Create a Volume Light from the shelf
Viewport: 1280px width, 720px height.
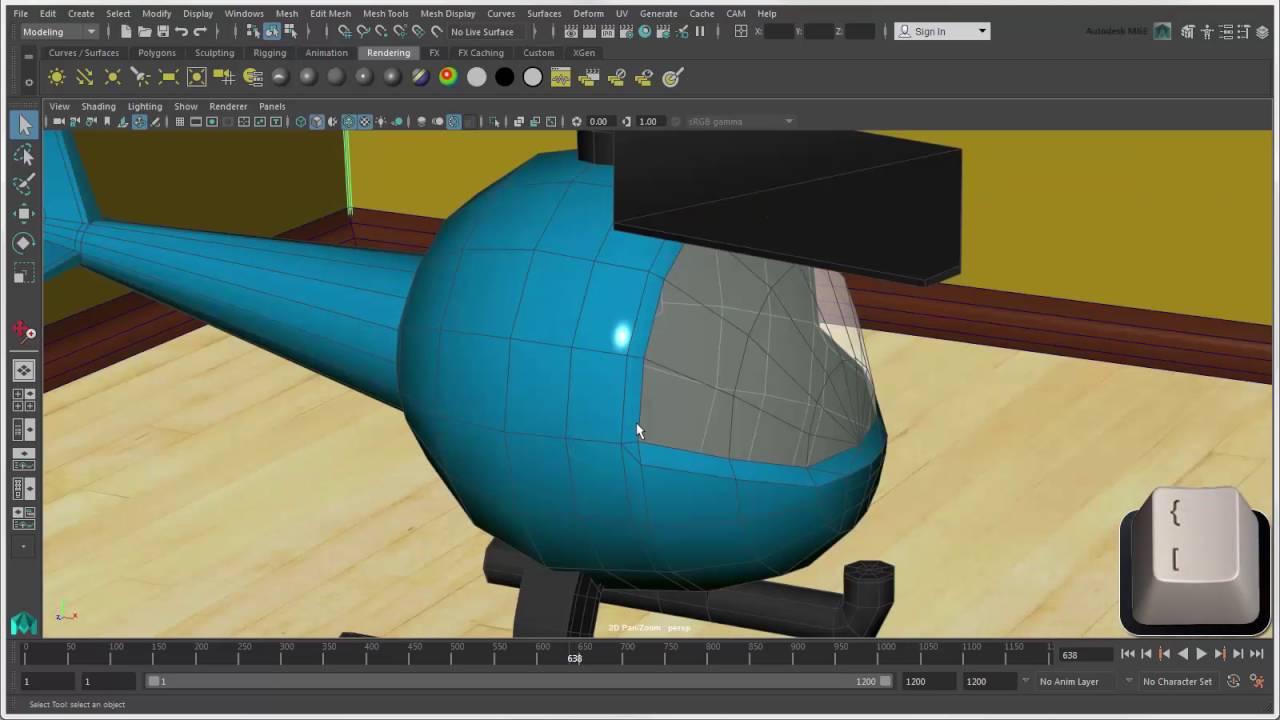point(197,77)
